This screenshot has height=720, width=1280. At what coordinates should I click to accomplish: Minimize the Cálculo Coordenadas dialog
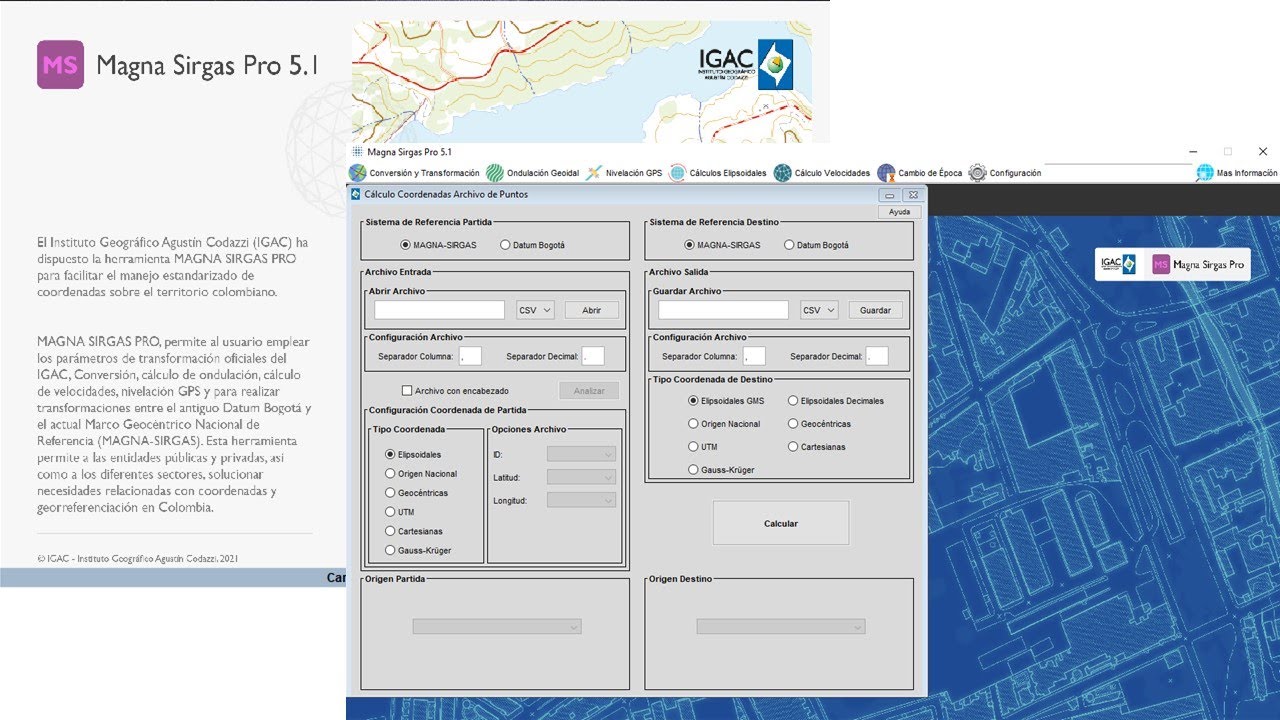(x=889, y=195)
